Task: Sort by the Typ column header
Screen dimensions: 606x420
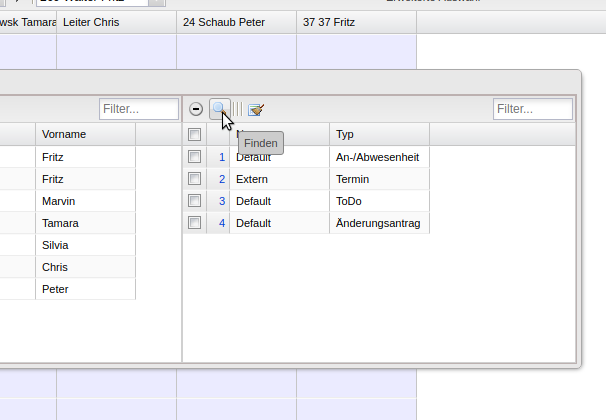Action: click(x=378, y=134)
